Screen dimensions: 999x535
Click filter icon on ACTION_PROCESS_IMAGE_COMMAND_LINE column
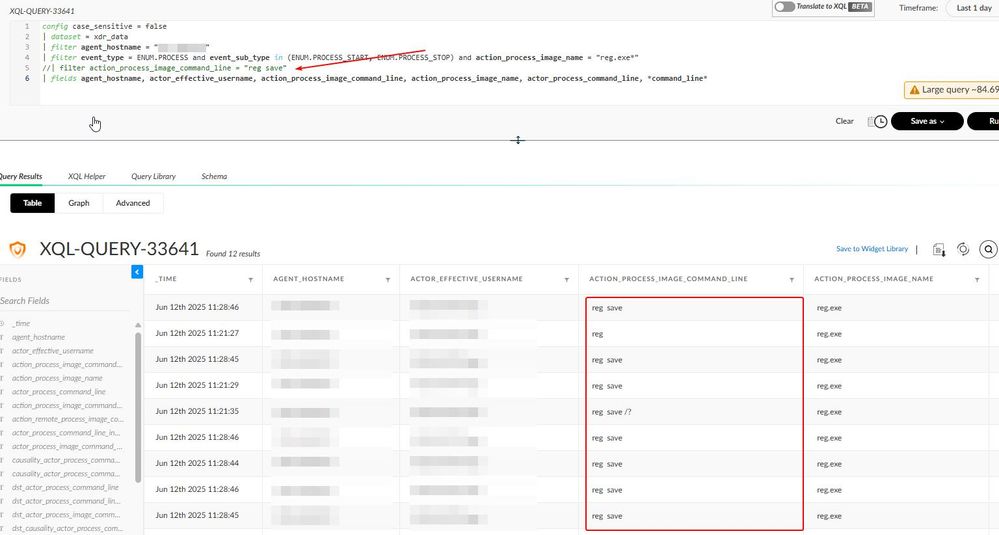(791, 280)
